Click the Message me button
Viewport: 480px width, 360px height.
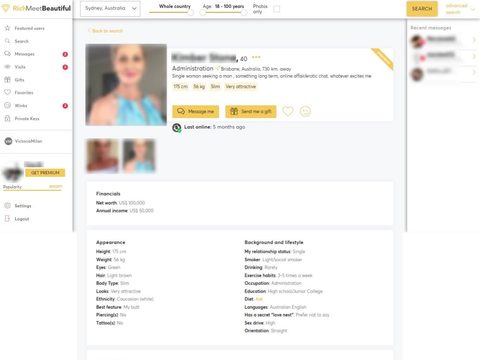click(x=196, y=111)
